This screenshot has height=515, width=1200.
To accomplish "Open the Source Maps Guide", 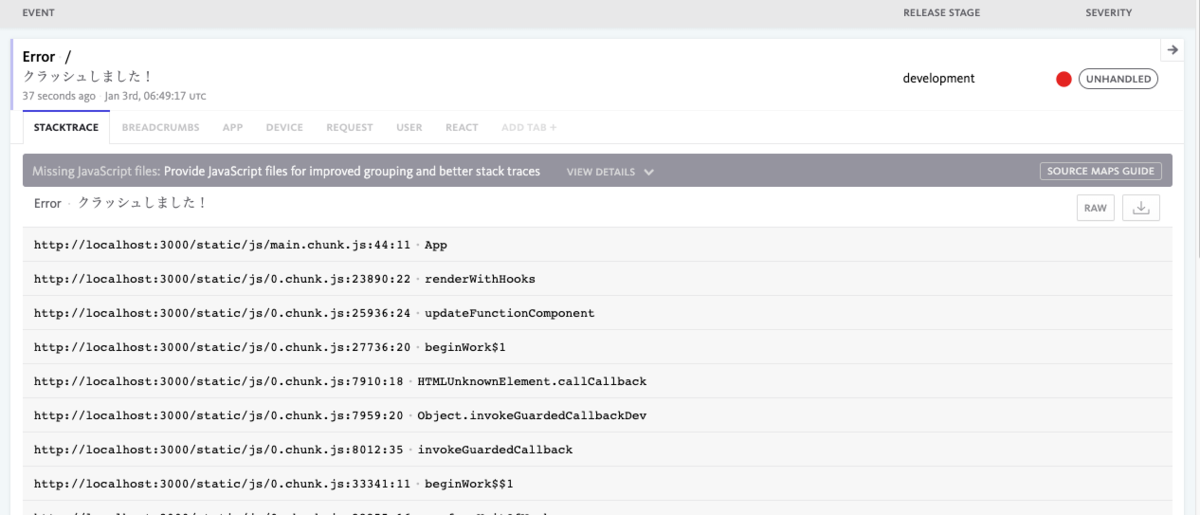I will pyautogui.click(x=1100, y=171).
